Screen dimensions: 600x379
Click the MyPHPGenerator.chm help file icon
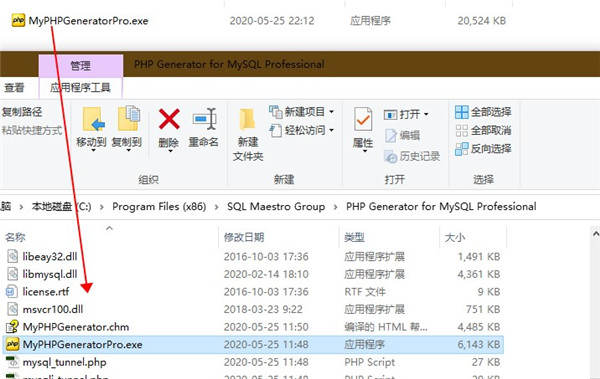pos(12,327)
